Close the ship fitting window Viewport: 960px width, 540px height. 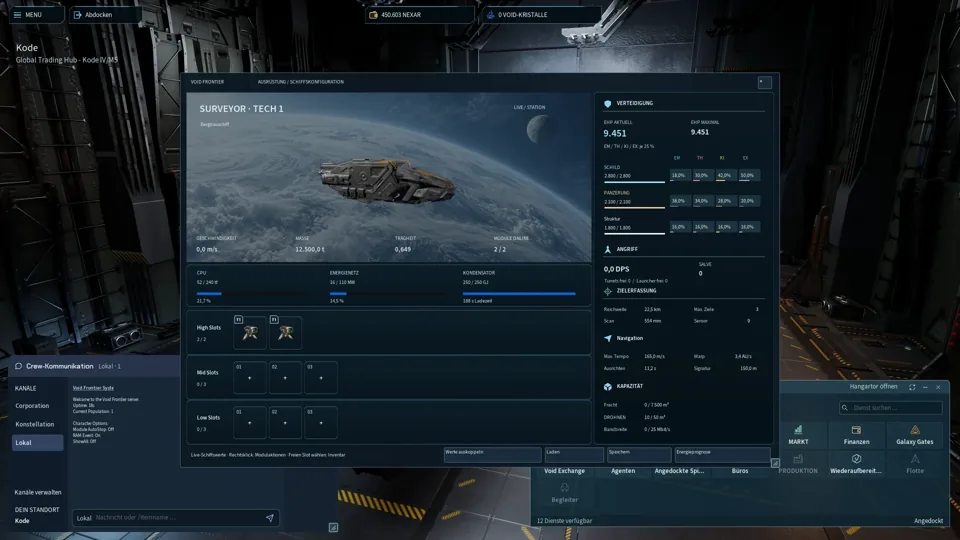(x=765, y=82)
